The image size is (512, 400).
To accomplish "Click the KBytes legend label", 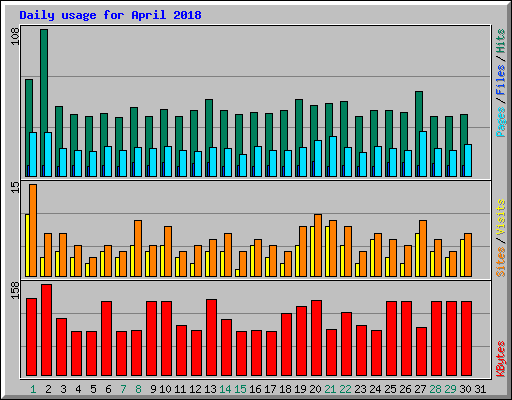I will pyautogui.click(x=500, y=359).
